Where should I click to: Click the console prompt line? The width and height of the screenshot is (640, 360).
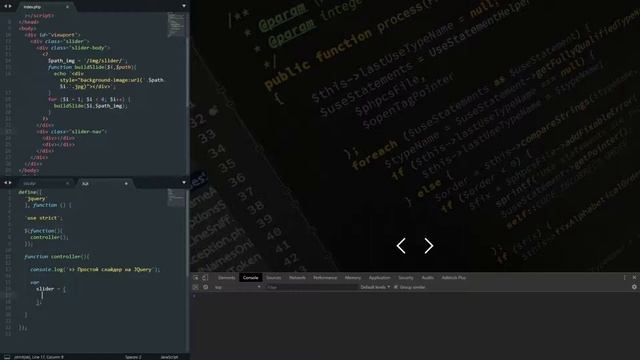[x=415, y=296]
